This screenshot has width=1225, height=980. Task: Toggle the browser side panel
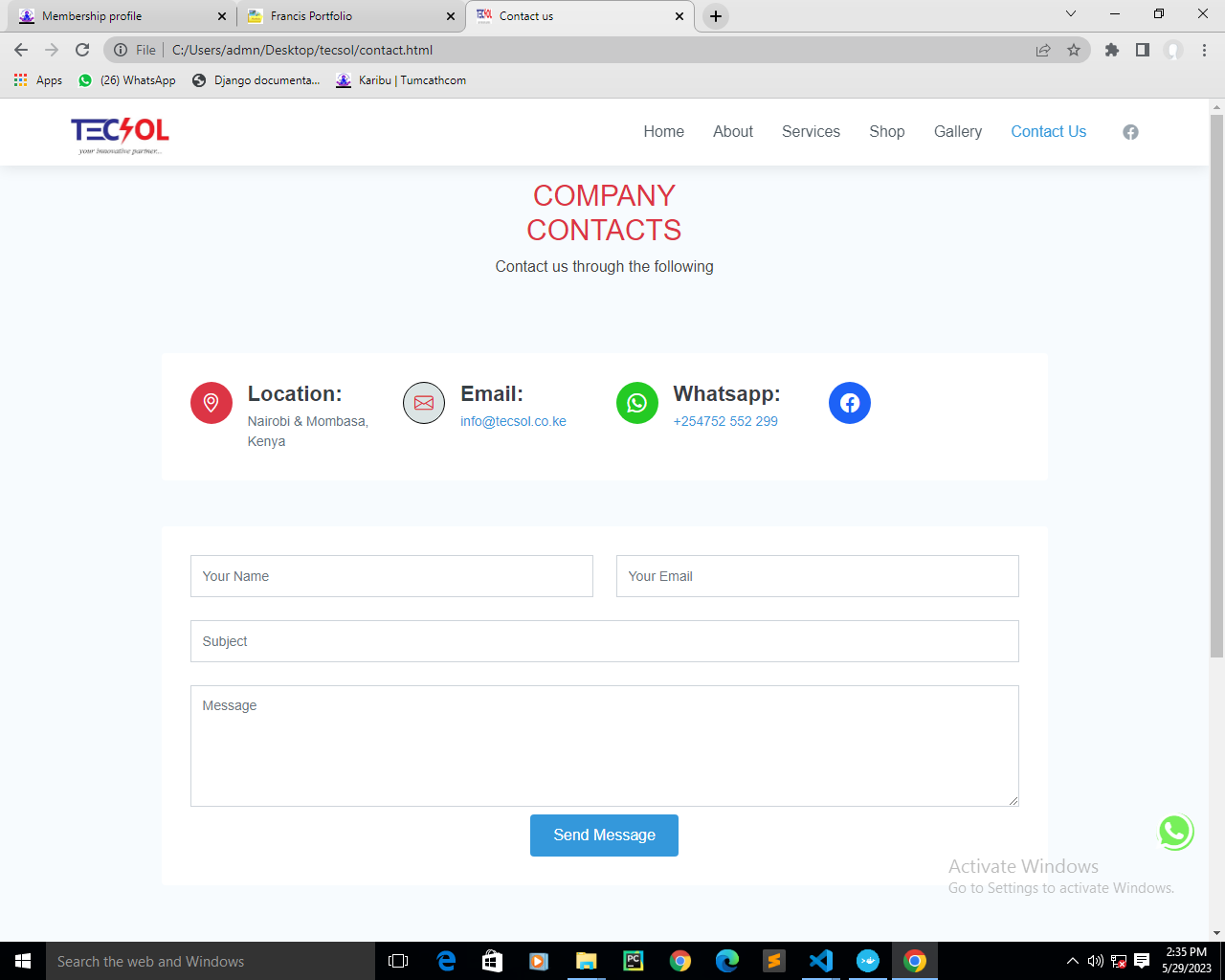1142,50
